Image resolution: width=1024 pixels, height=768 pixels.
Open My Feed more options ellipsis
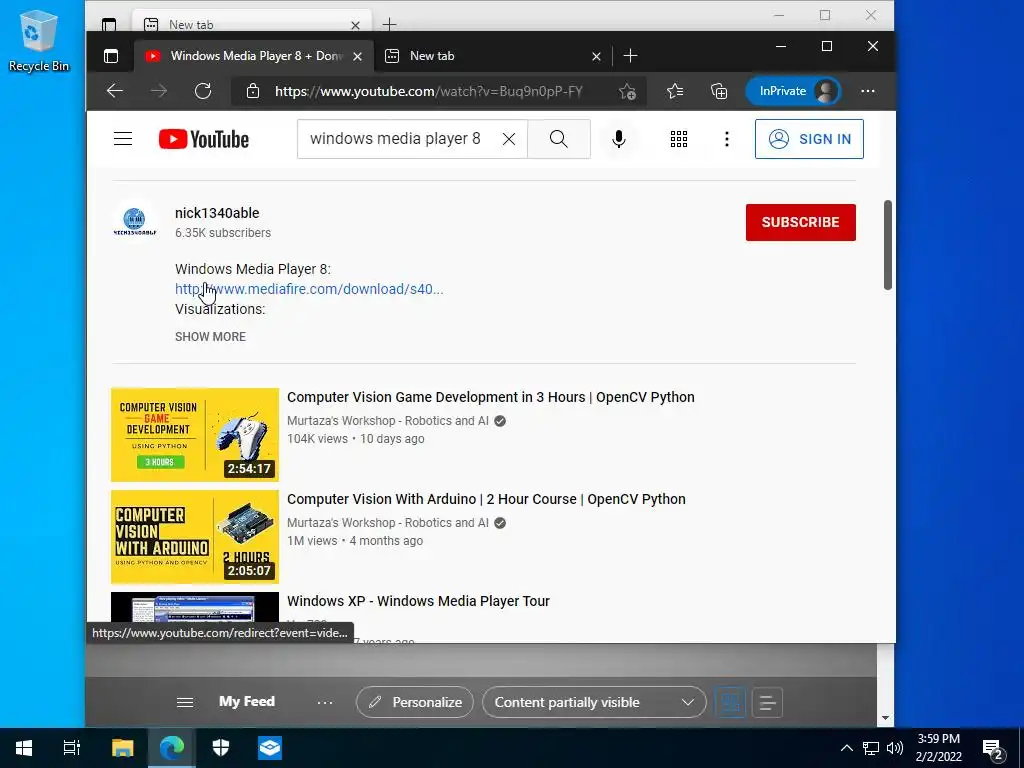(x=325, y=703)
